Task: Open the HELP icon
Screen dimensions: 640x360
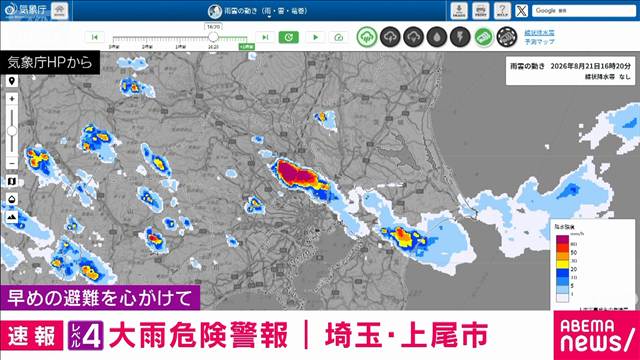Action: click(x=502, y=11)
